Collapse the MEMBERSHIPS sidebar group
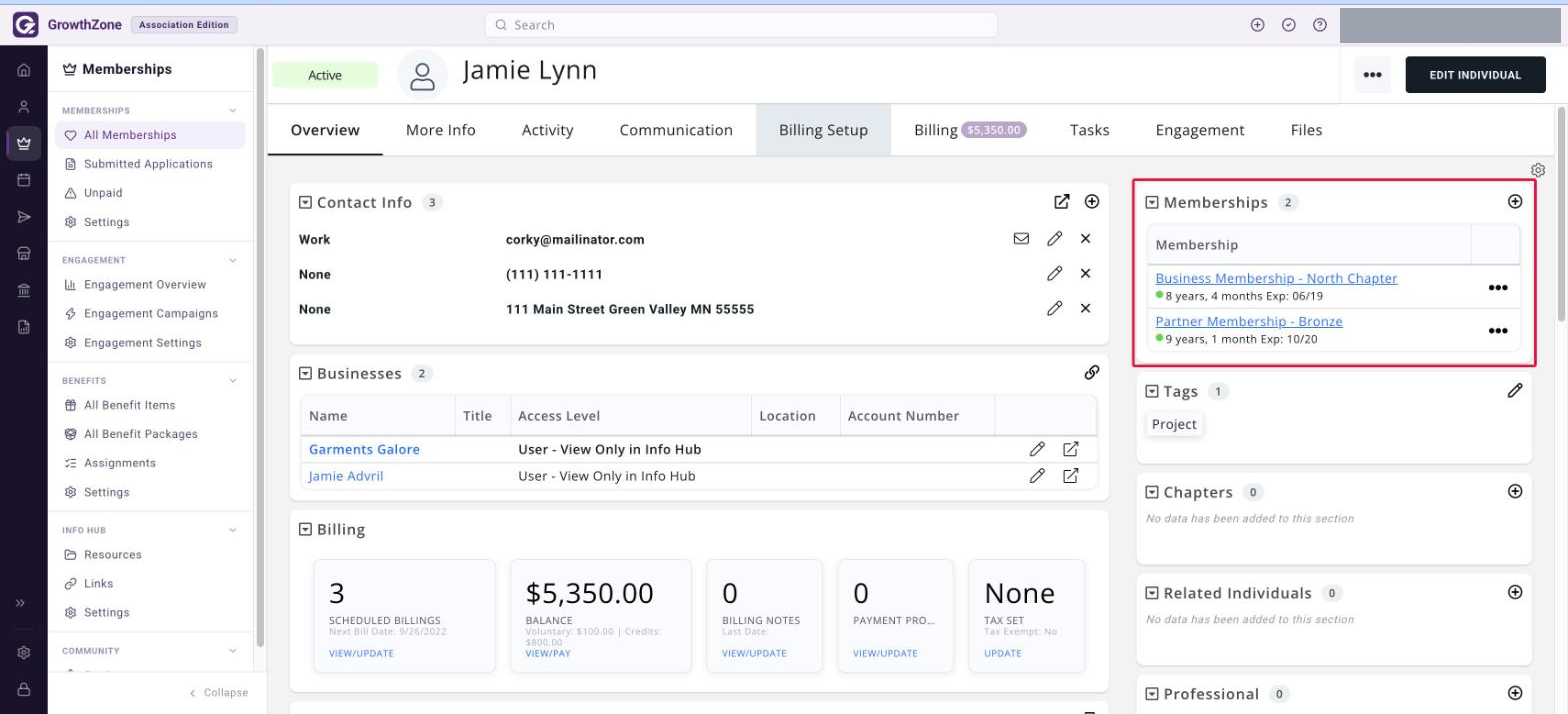 pyautogui.click(x=233, y=111)
